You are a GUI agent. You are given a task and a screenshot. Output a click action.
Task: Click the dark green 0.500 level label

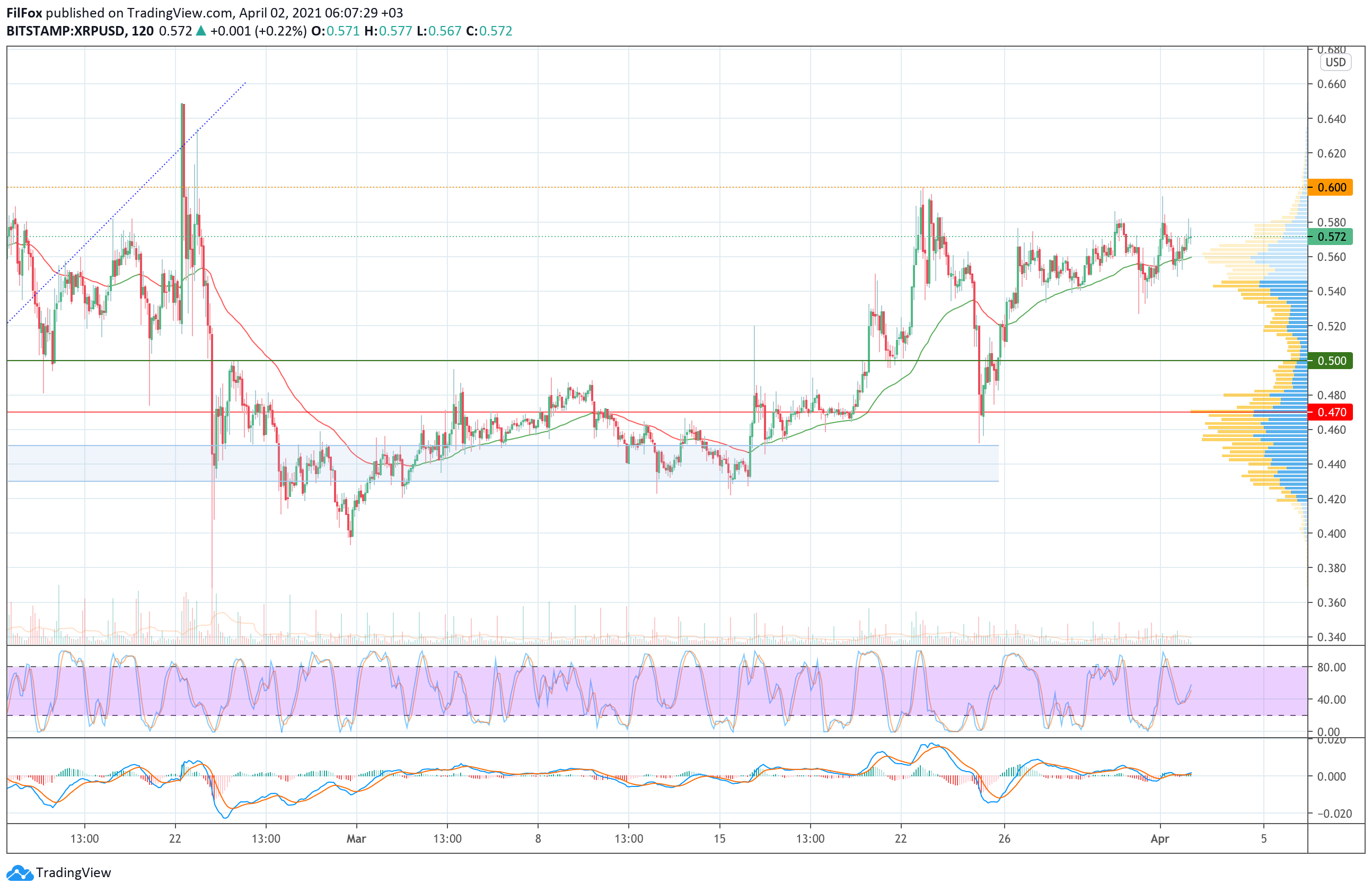pyautogui.click(x=1331, y=361)
